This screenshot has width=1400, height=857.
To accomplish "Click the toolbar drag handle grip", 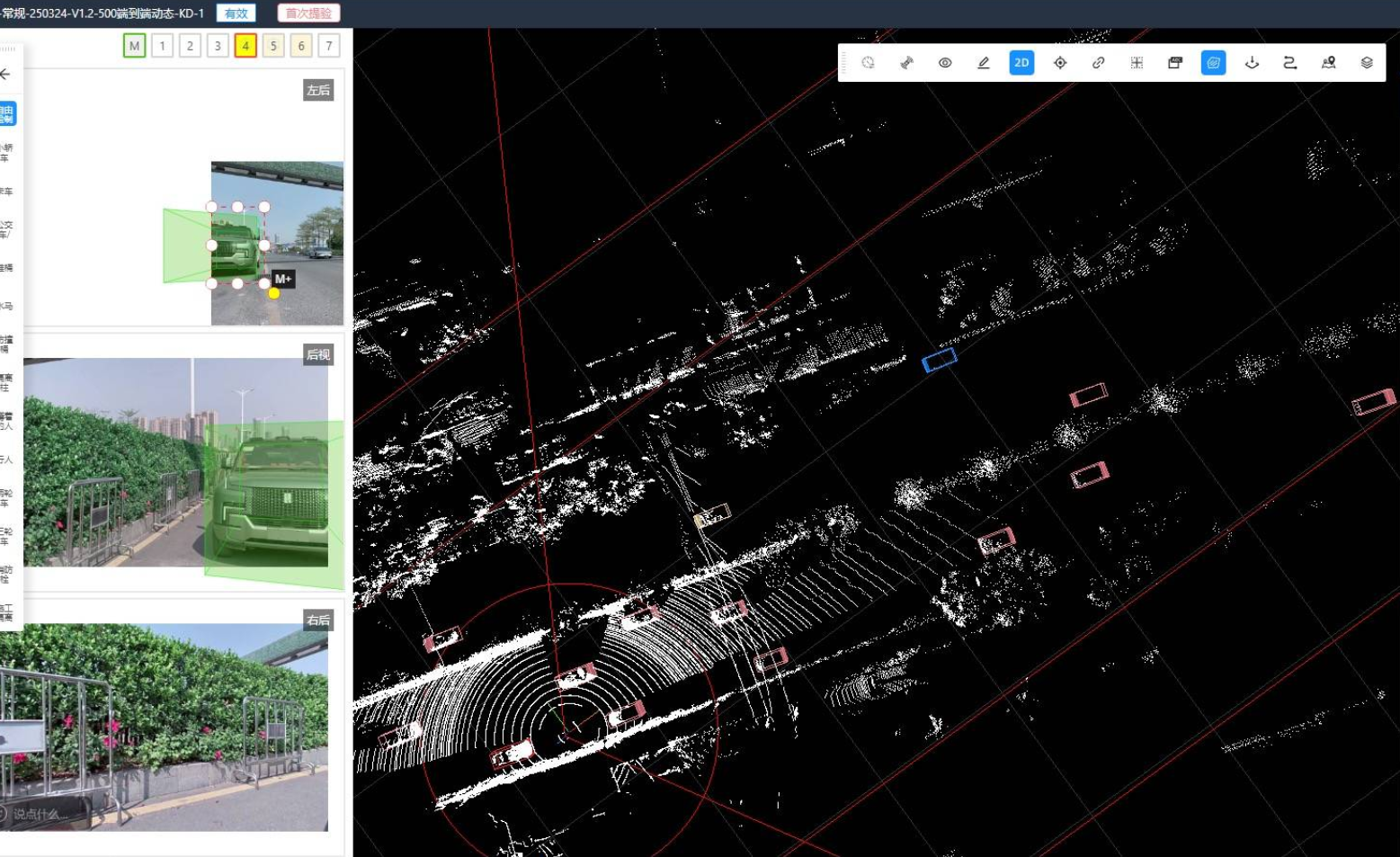I will click(x=844, y=63).
